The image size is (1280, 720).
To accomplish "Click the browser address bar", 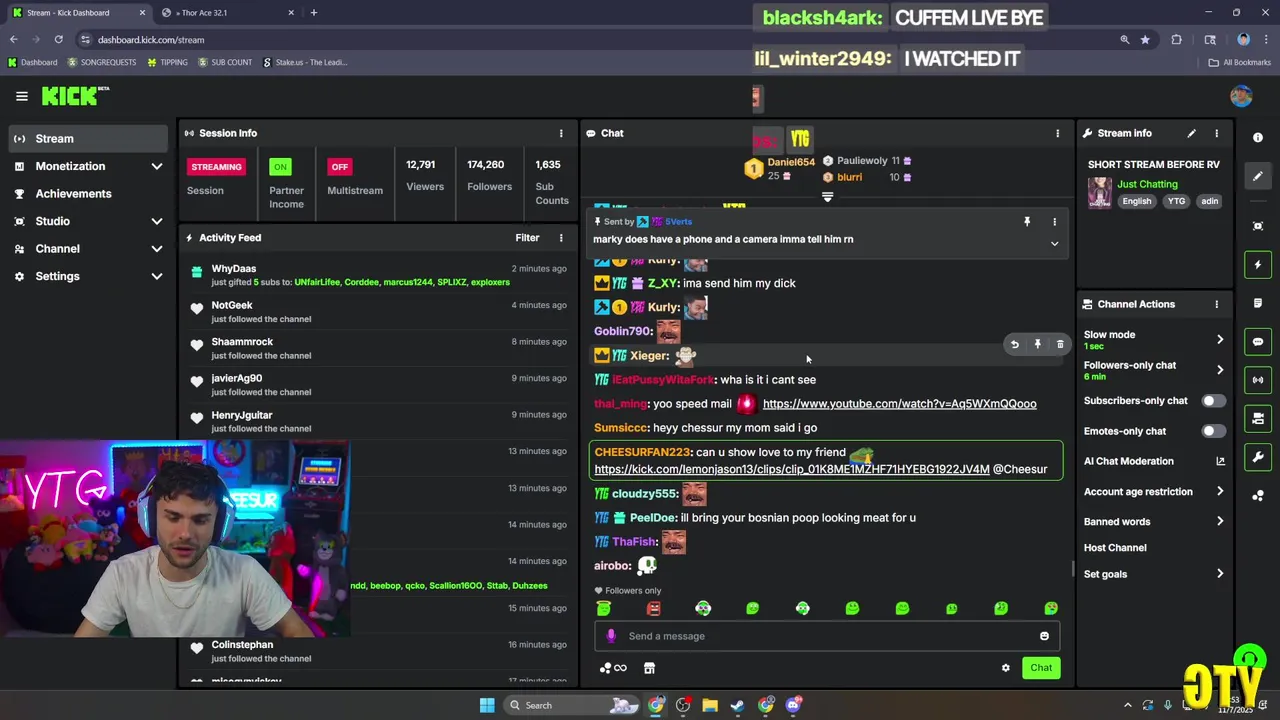I will tap(596, 40).
